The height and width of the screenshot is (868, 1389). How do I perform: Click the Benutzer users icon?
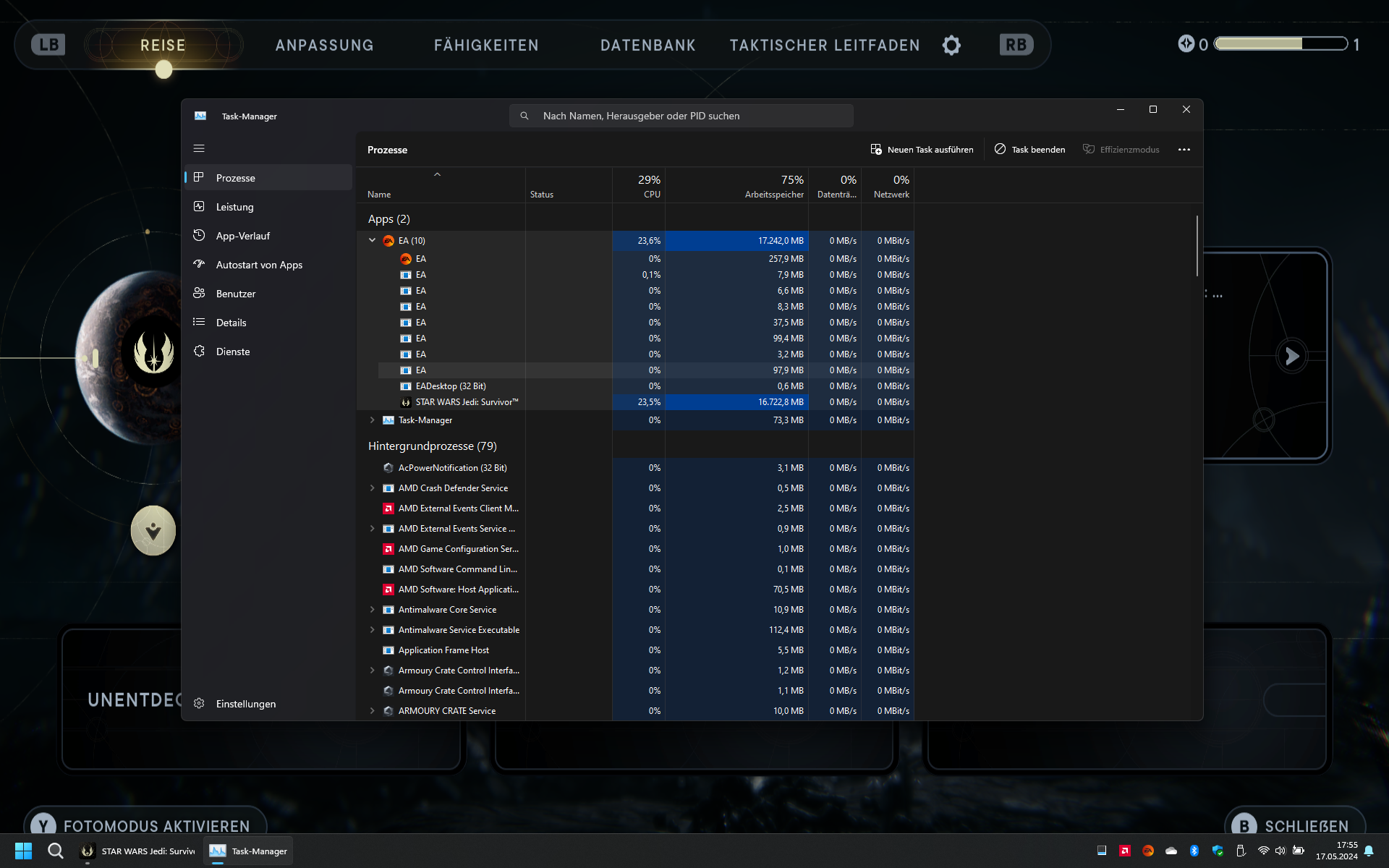click(x=200, y=293)
